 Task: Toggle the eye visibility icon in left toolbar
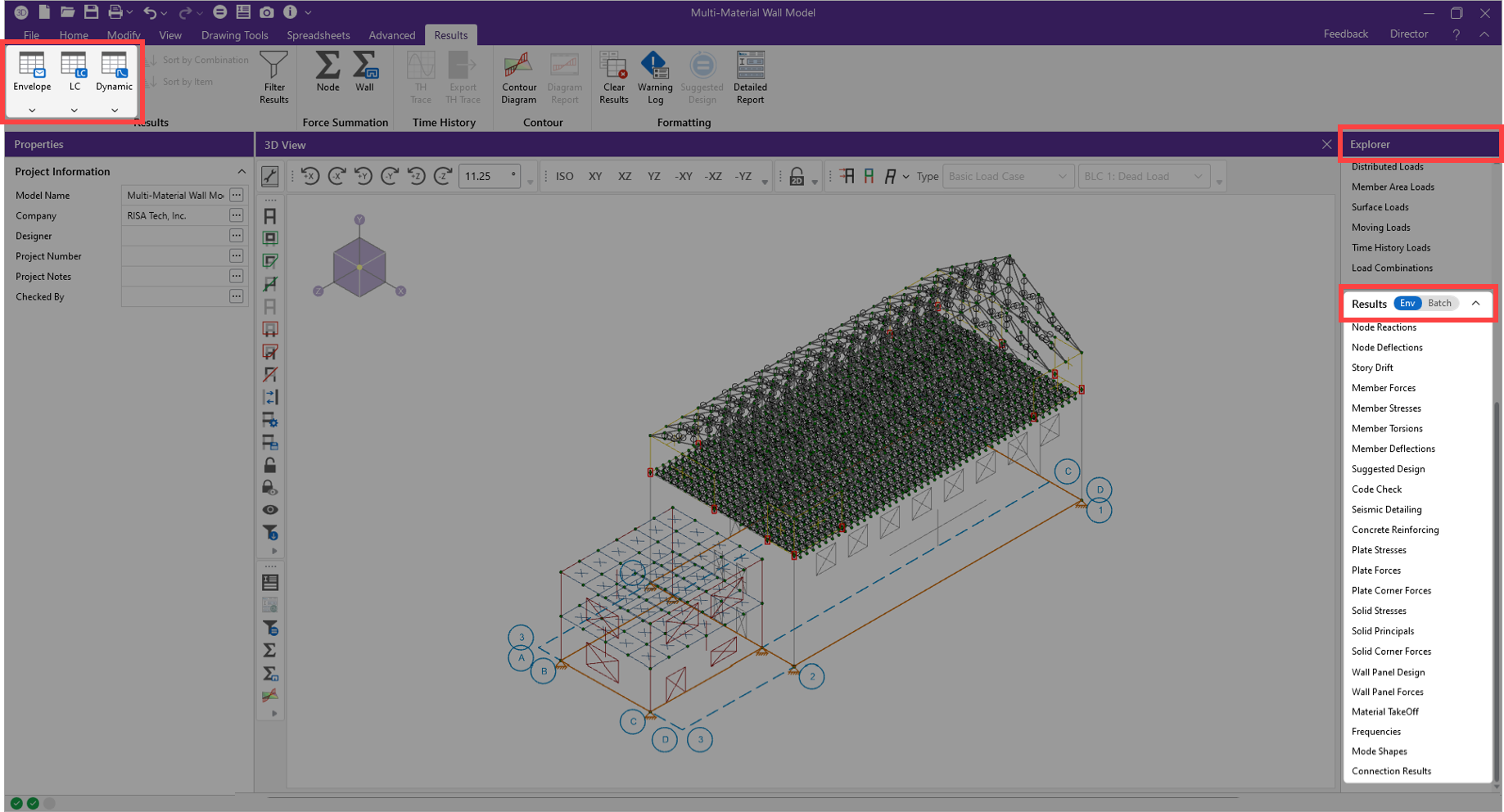[x=270, y=510]
